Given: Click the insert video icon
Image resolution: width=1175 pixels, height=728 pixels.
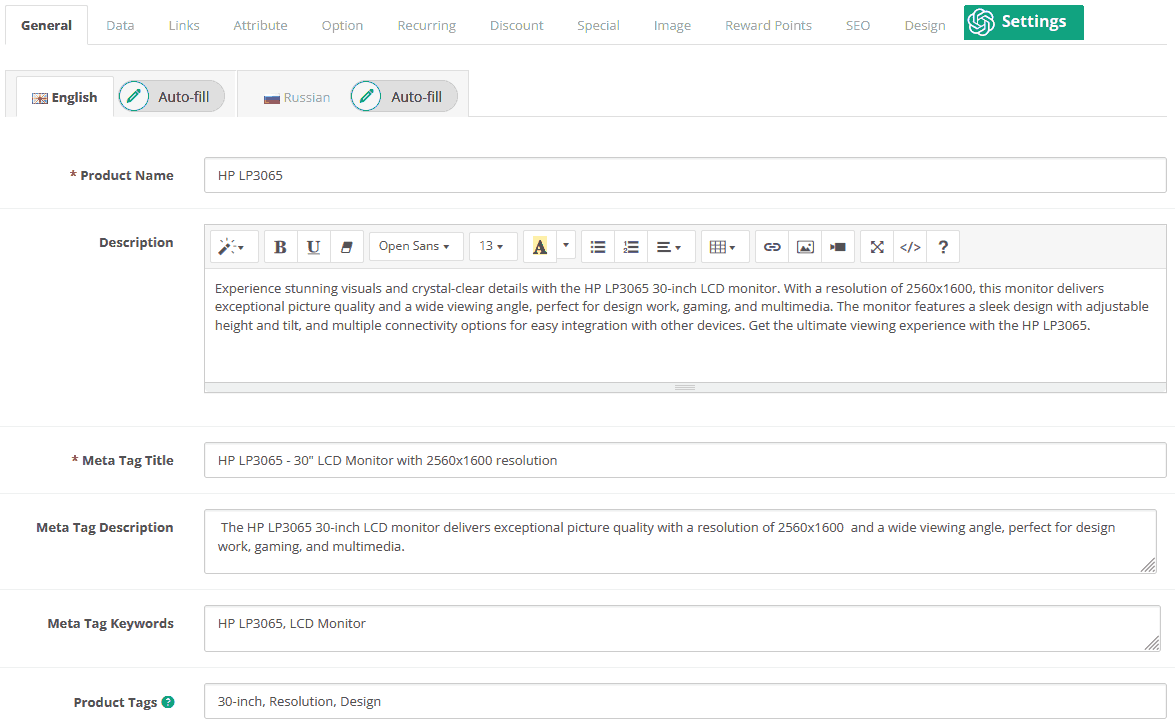Looking at the screenshot, I should (838, 247).
